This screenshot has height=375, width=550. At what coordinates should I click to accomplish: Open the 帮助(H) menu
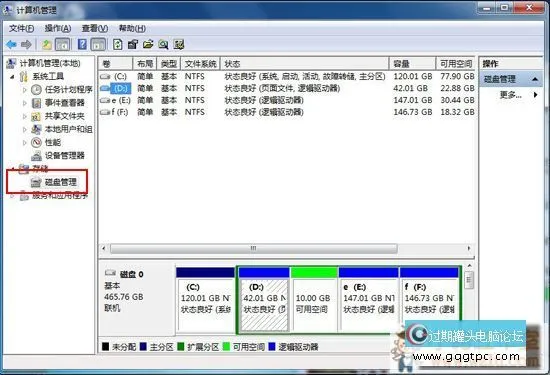click(132, 28)
